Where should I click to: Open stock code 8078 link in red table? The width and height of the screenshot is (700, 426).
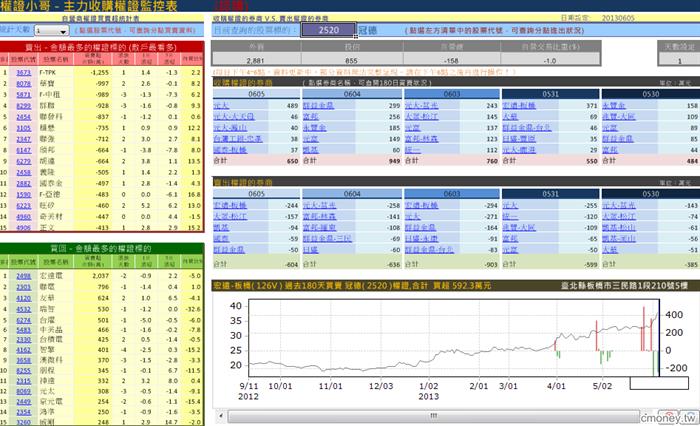[24, 84]
